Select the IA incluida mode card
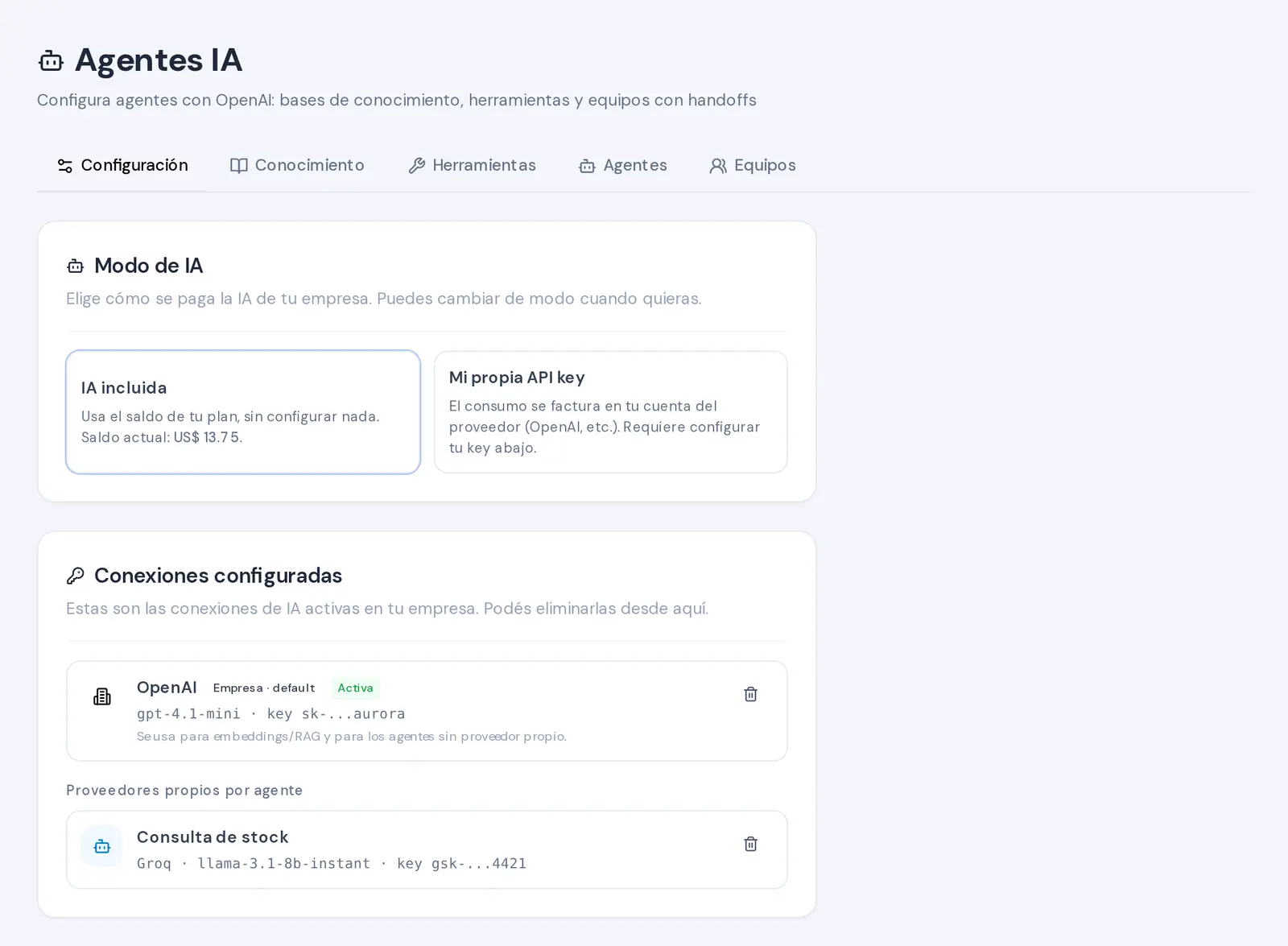Image resolution: width=1288 pixels, height=946 pixels. coord(243,412)
